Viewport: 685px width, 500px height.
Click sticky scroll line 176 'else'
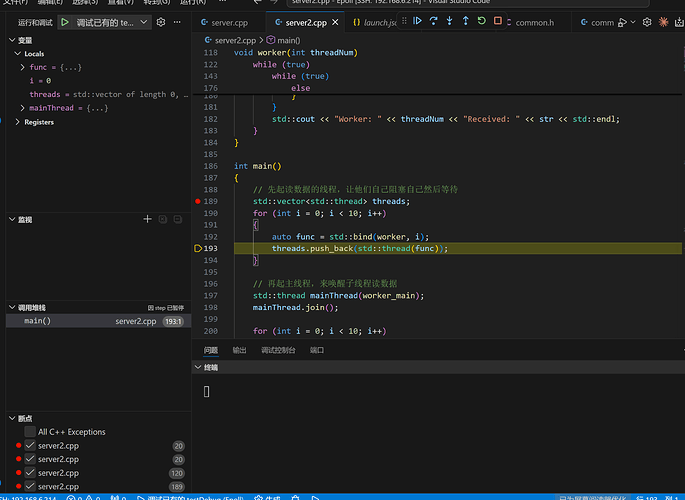coord(301,88)
